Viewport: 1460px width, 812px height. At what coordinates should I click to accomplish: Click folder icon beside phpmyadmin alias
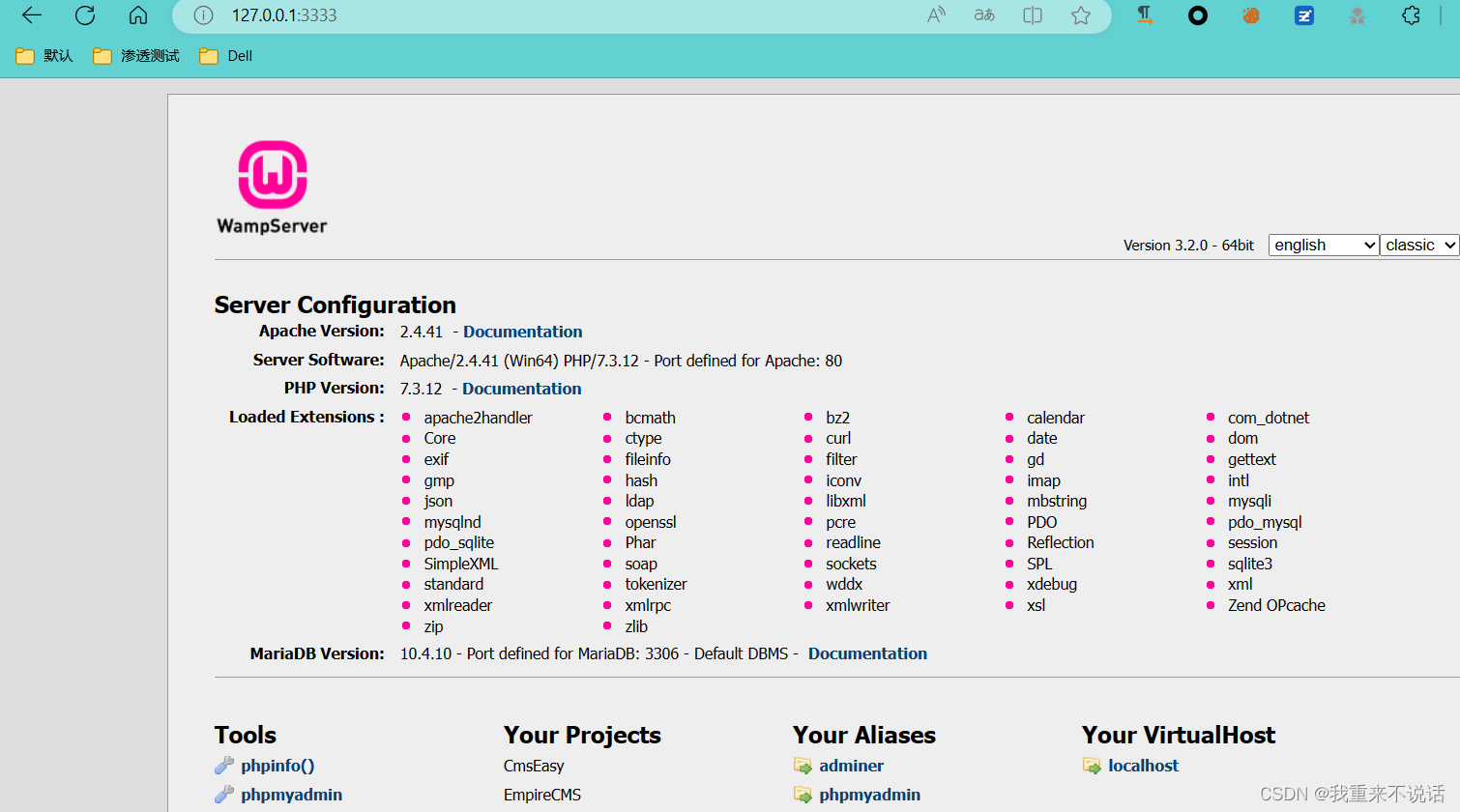coord(803,795)
